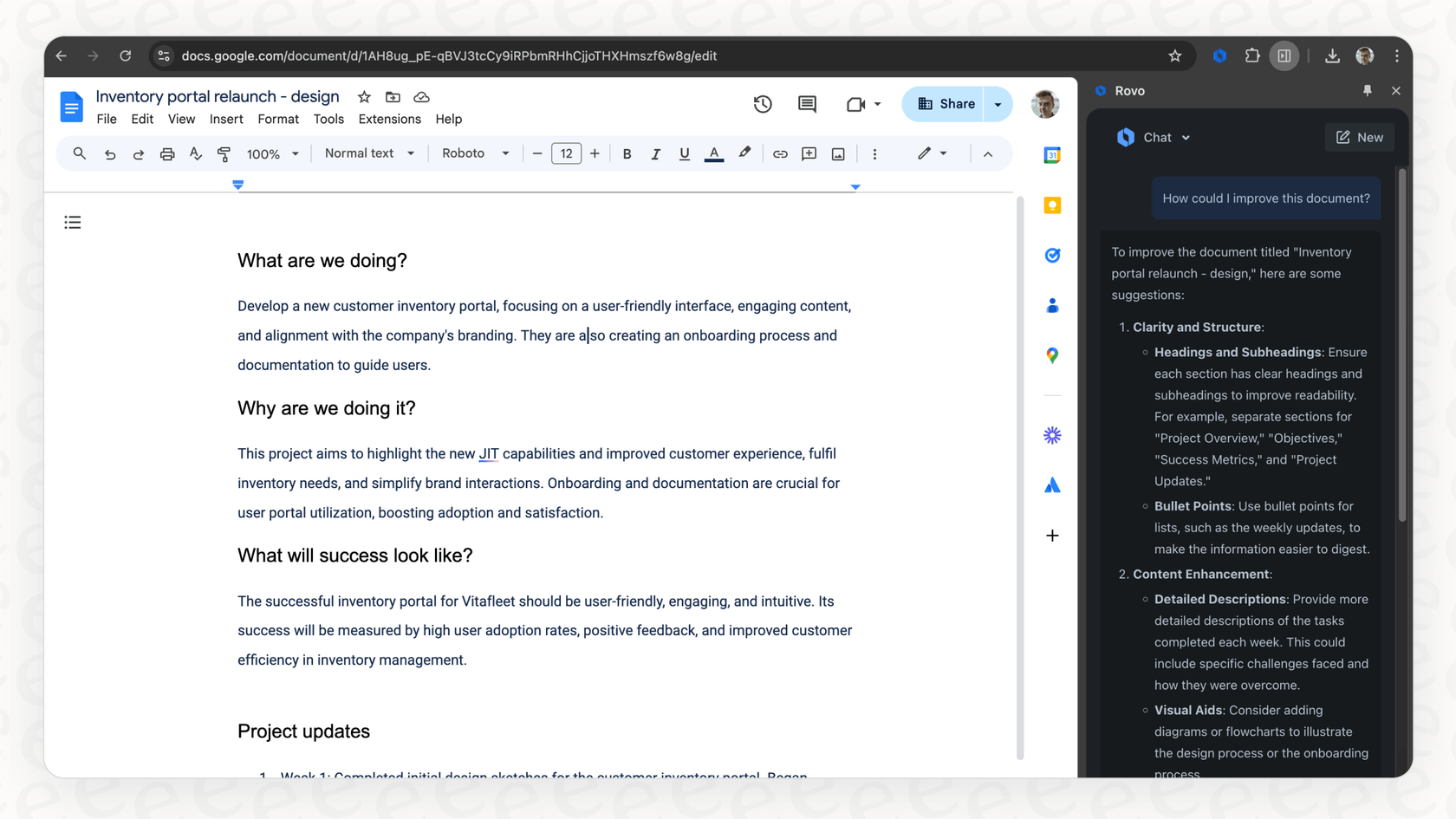Viewport: 1456px width, 819px height.
Task: Pin the Rovo panel
Action: point(1368,90)
